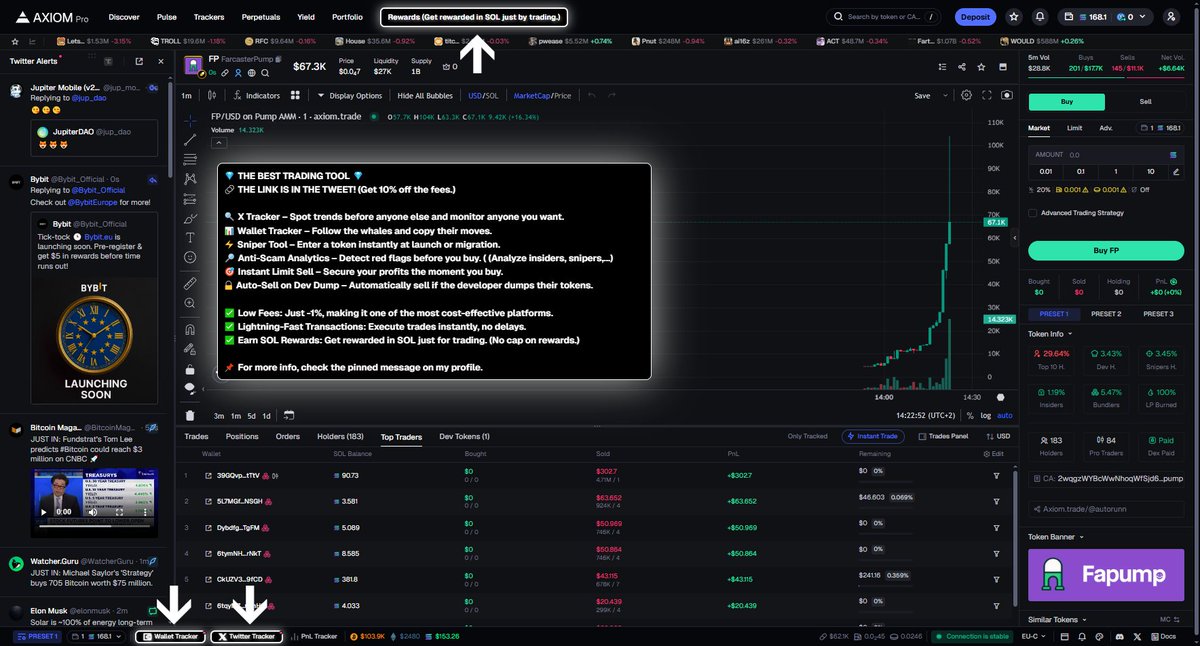Viewport: 1200px width, 646px height.
Task: Open the Fapump token banner thumbnail
Action: 1106,575
